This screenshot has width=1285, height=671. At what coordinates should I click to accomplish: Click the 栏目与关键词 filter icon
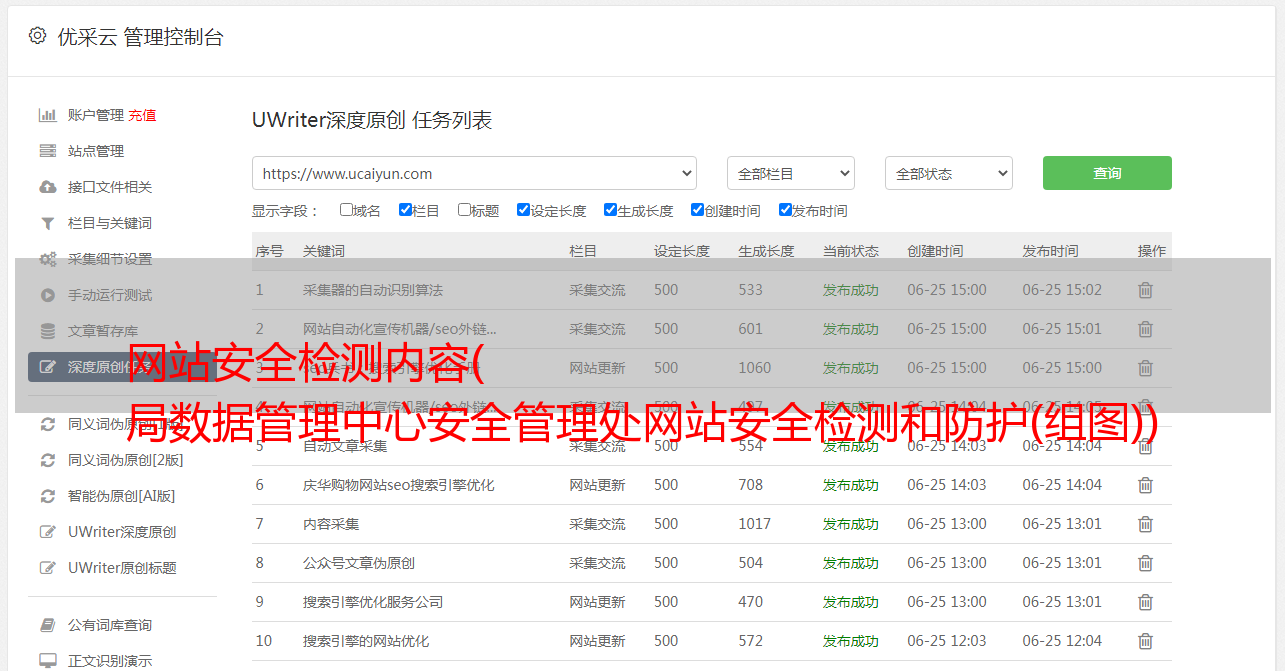(47, 223)
